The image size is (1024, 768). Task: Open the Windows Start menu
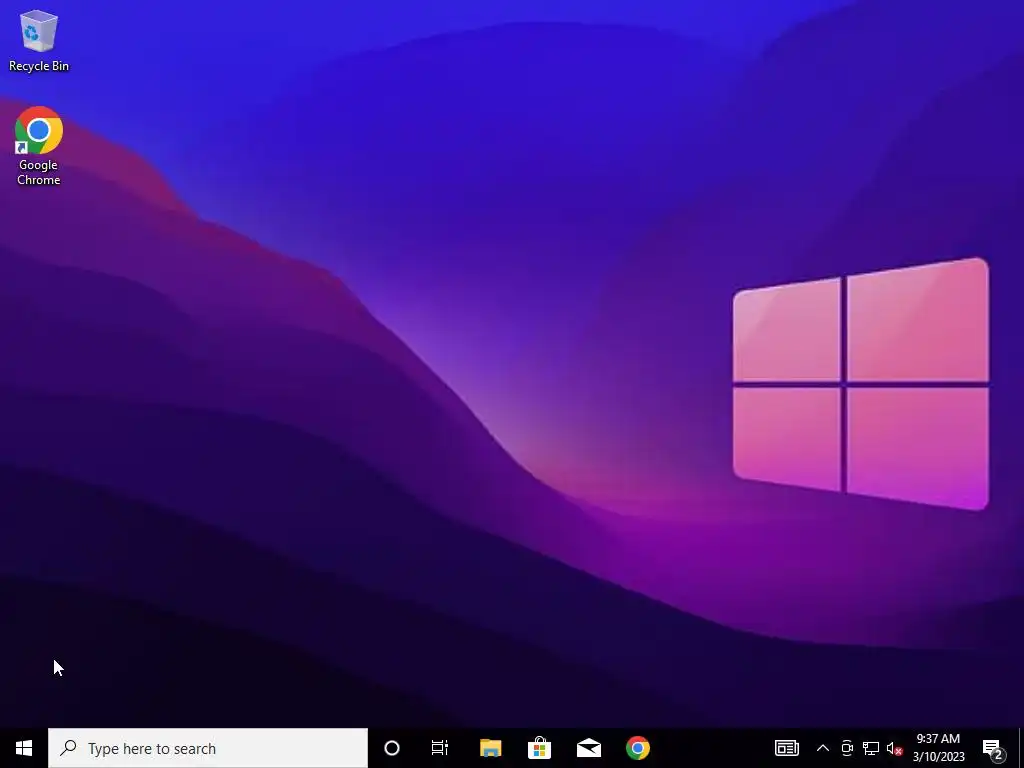(24, 748)
